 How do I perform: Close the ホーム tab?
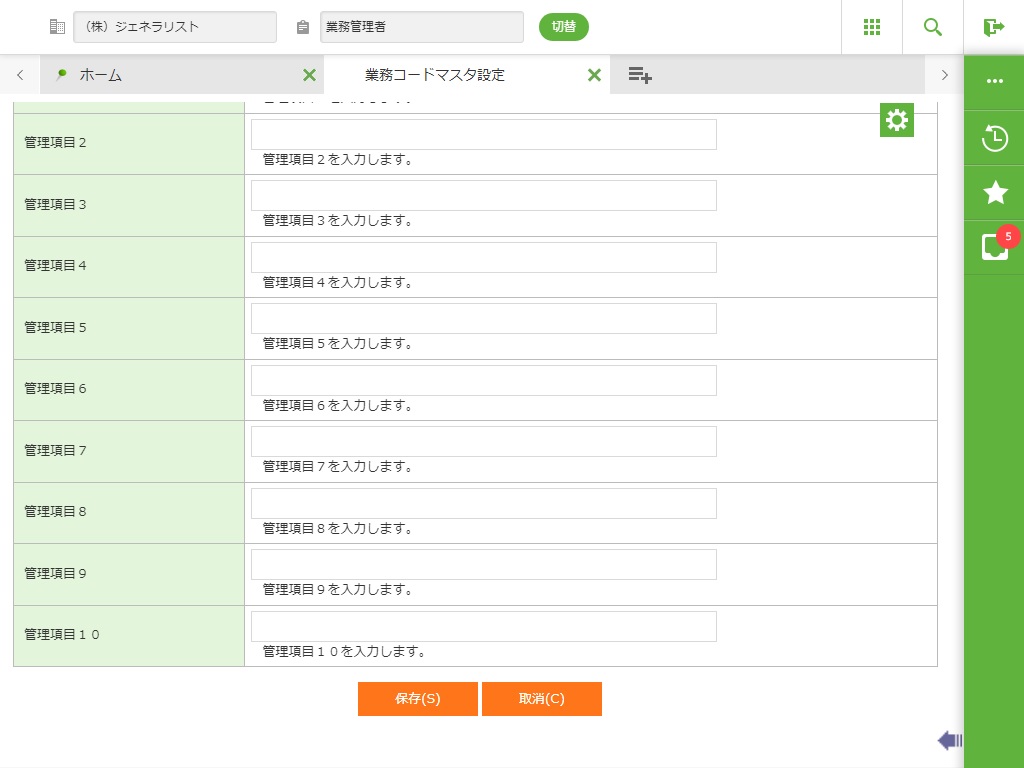(x=309, y=75)
